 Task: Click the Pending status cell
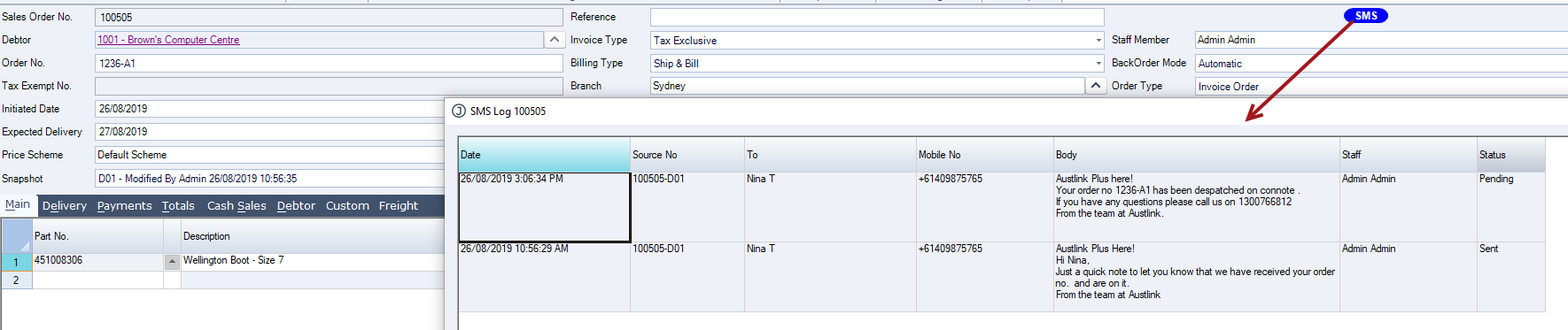pyautogui.click(x=1511, y=207)
